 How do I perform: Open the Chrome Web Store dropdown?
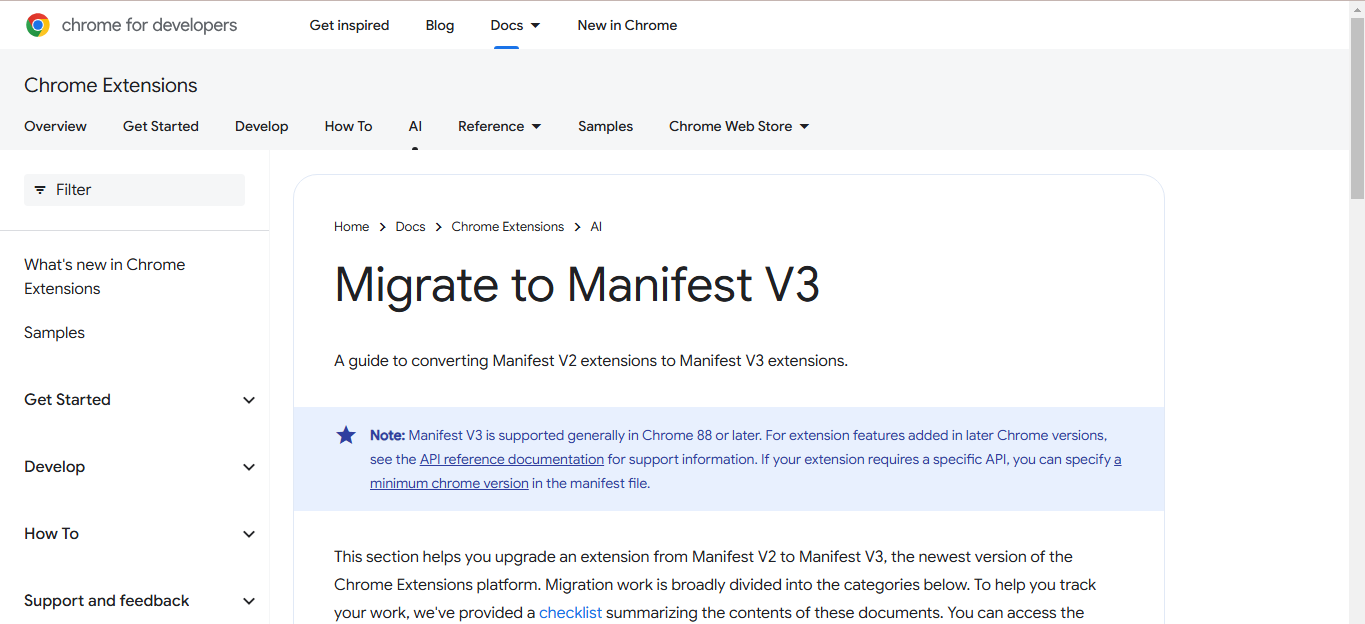point(737,126)
